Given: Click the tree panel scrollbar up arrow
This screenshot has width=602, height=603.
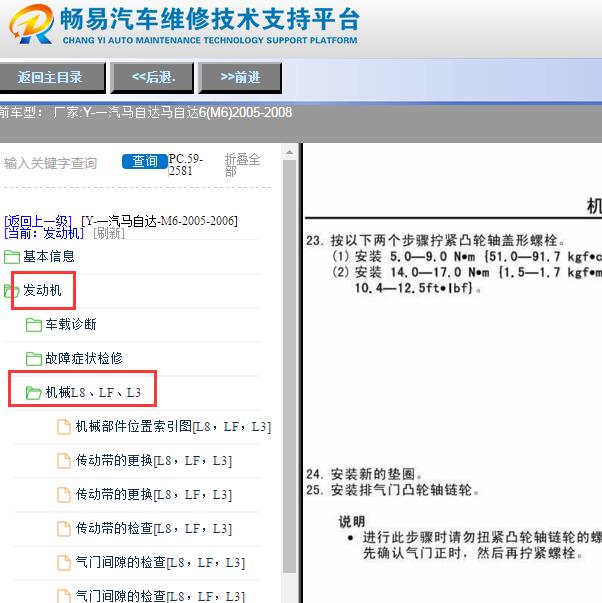Looking at the screenshot, I should coord(289,153).
